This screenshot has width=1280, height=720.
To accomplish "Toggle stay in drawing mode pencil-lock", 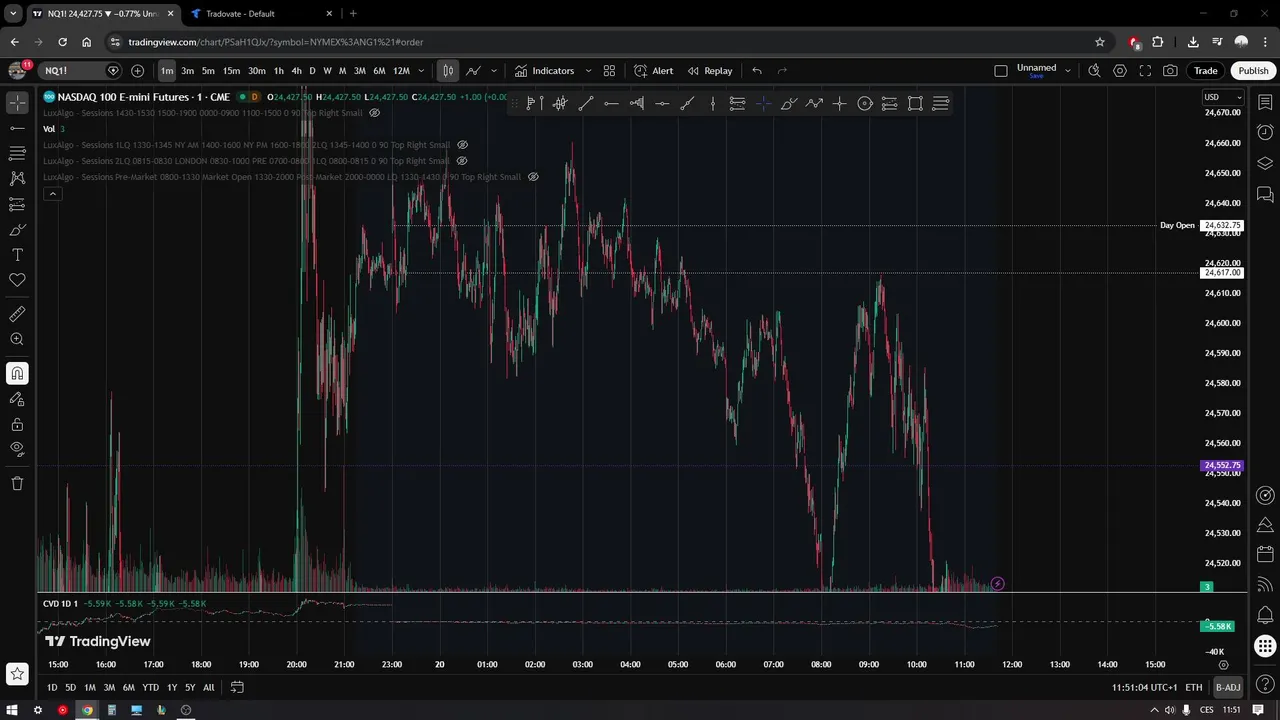I will (17, 399).
